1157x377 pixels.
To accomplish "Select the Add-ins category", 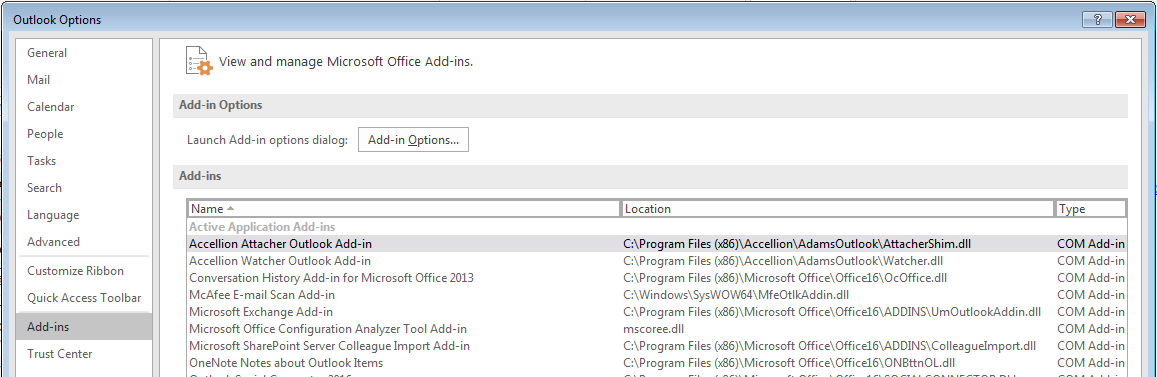I will point(84,326).
